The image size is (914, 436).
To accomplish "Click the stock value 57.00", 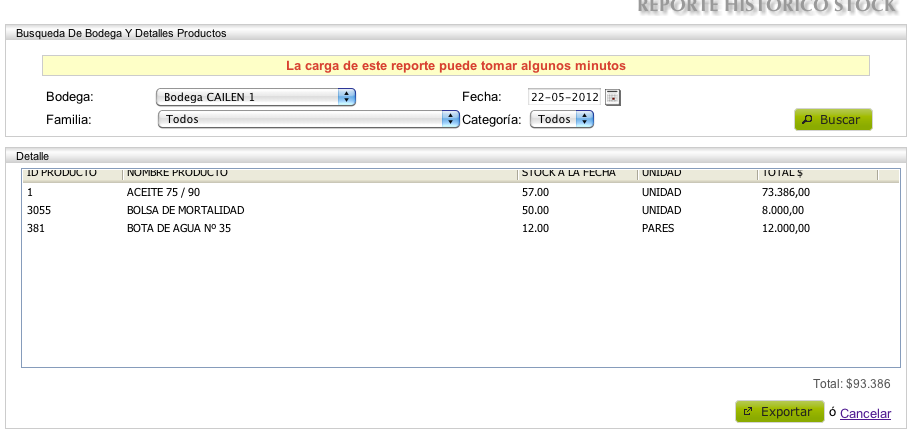I will pos(535,192).
